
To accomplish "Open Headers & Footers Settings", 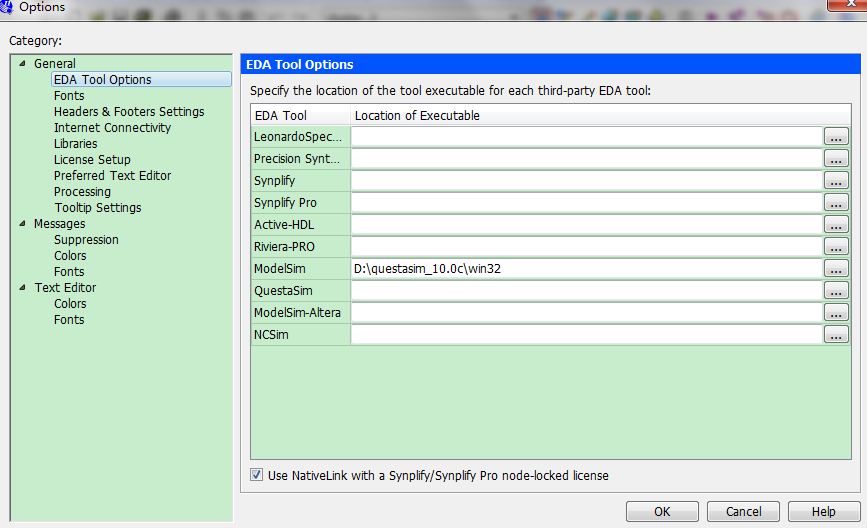I will click(x=129, y=112).
